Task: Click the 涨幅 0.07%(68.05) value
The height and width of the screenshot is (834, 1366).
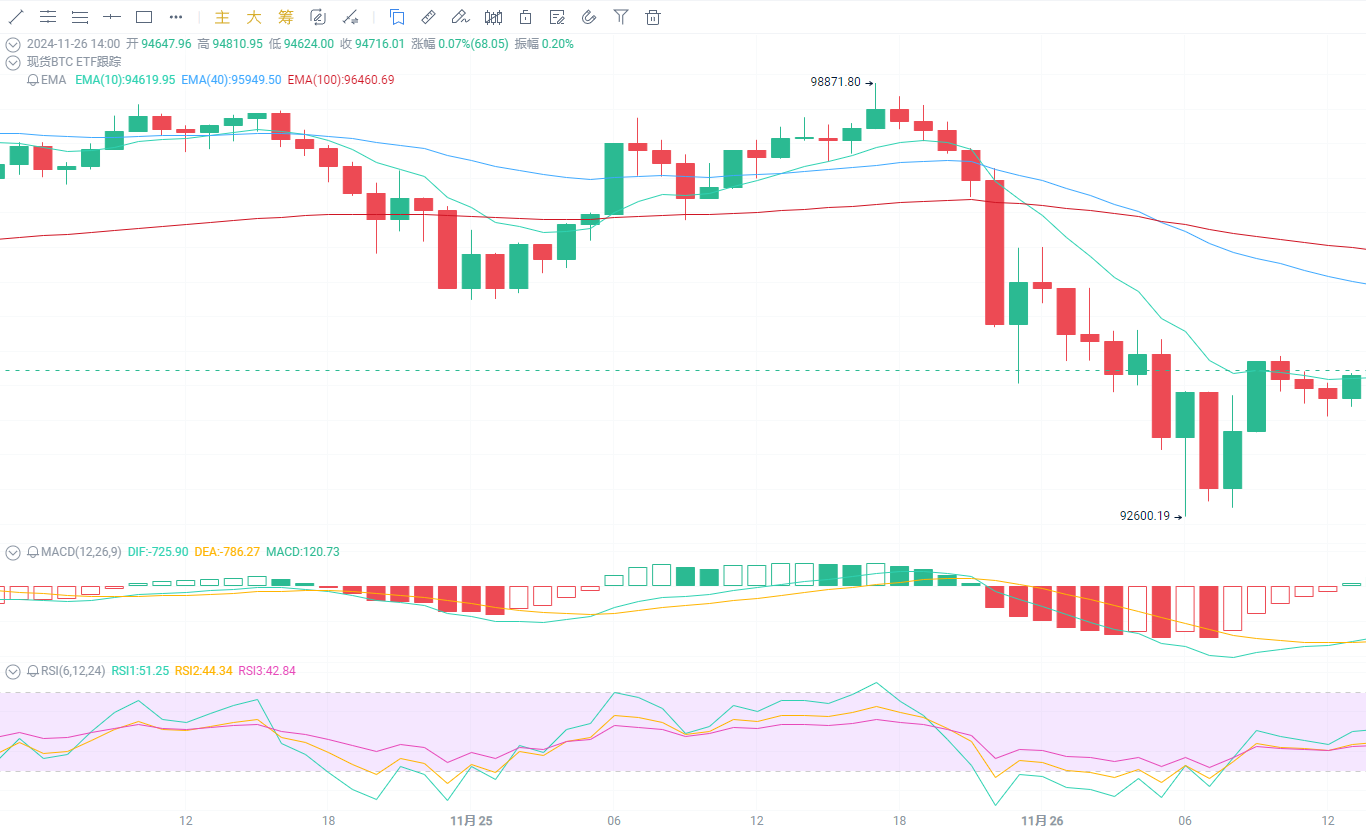Action: (x=460, y=44)
